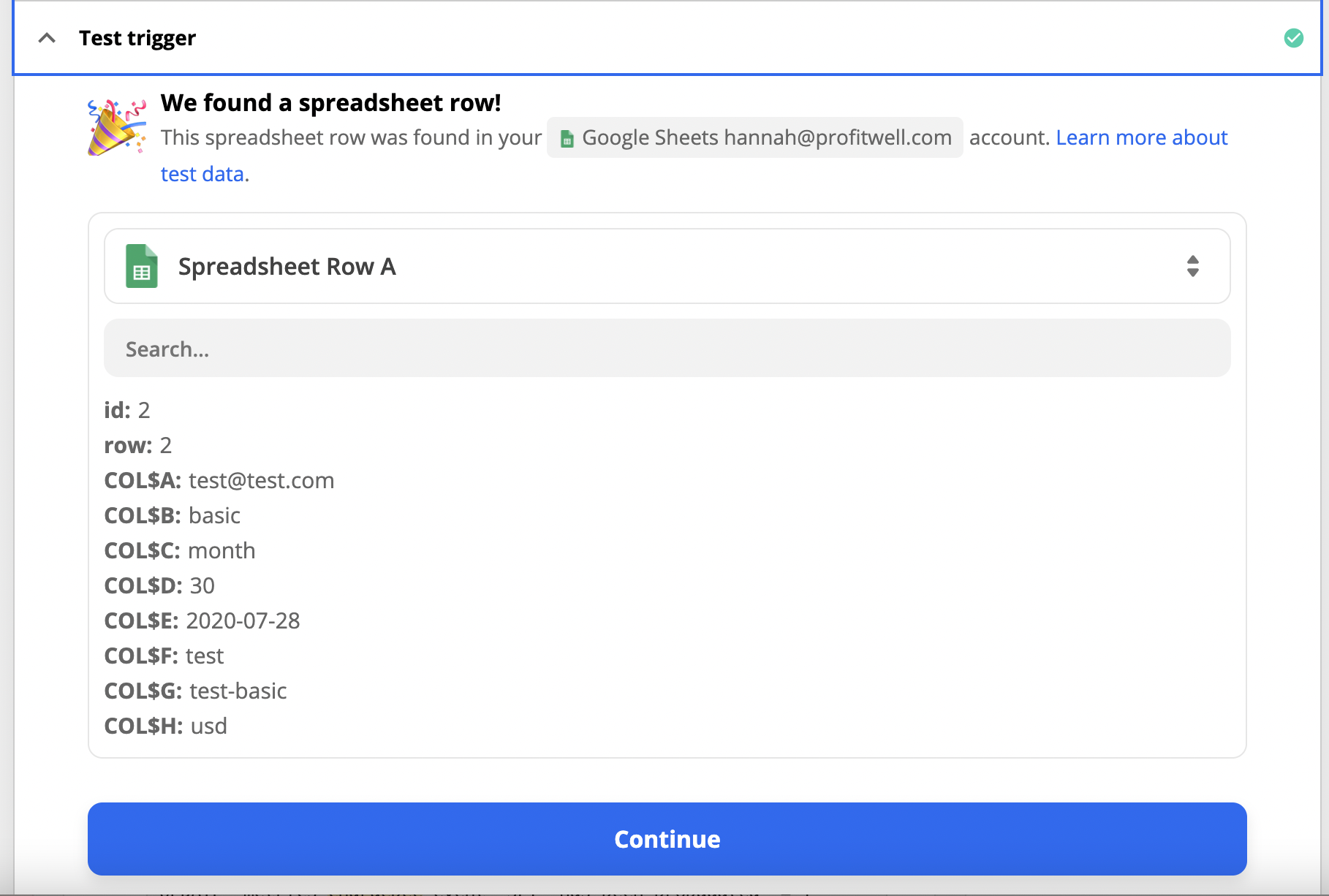Click the up-down arrows selector icon

[x=1192, y=266]
